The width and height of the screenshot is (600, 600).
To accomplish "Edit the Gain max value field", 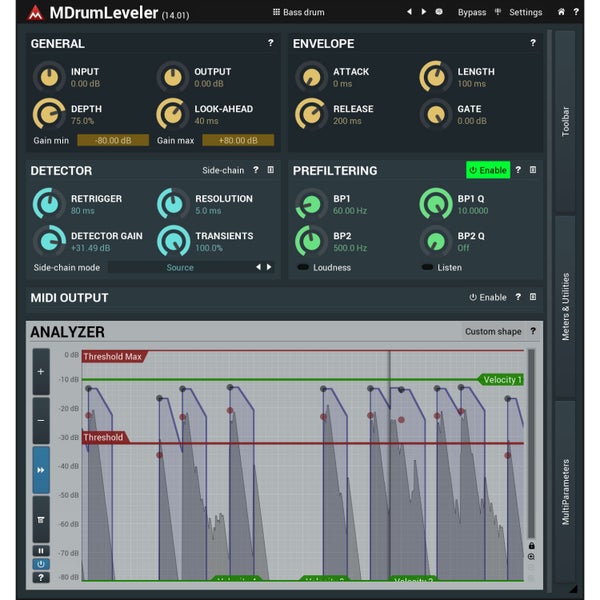I will [238, 140].
